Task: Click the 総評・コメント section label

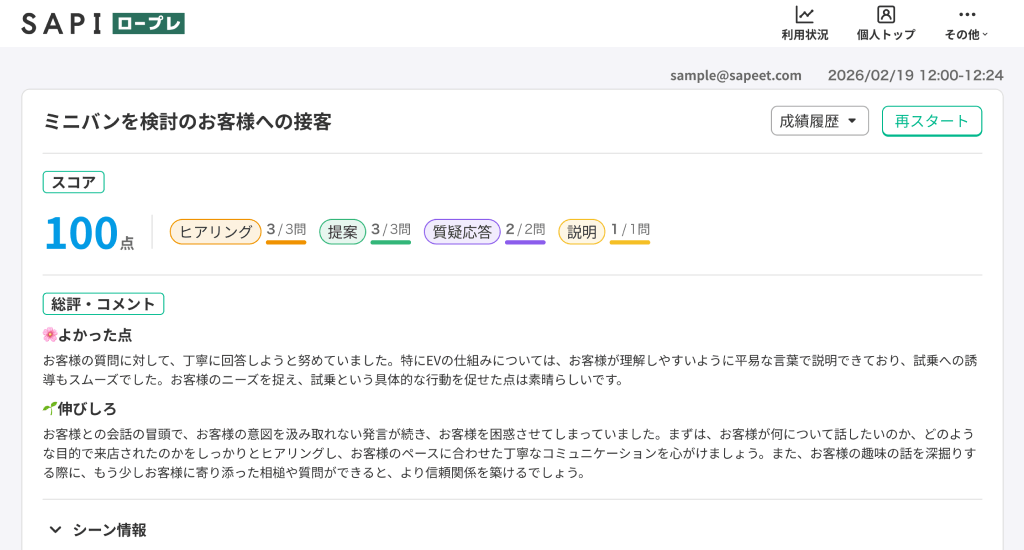Action: (x=103, y=304)
